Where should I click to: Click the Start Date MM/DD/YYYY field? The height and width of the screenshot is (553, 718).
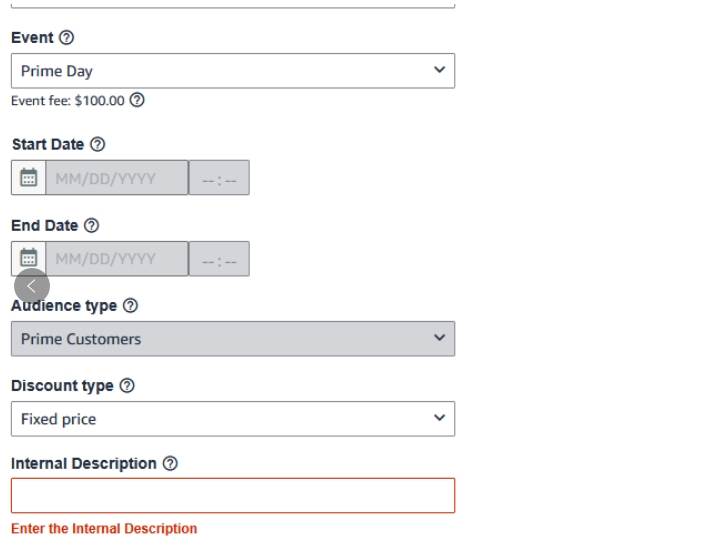pyautogui.click(x=116, y=178)
